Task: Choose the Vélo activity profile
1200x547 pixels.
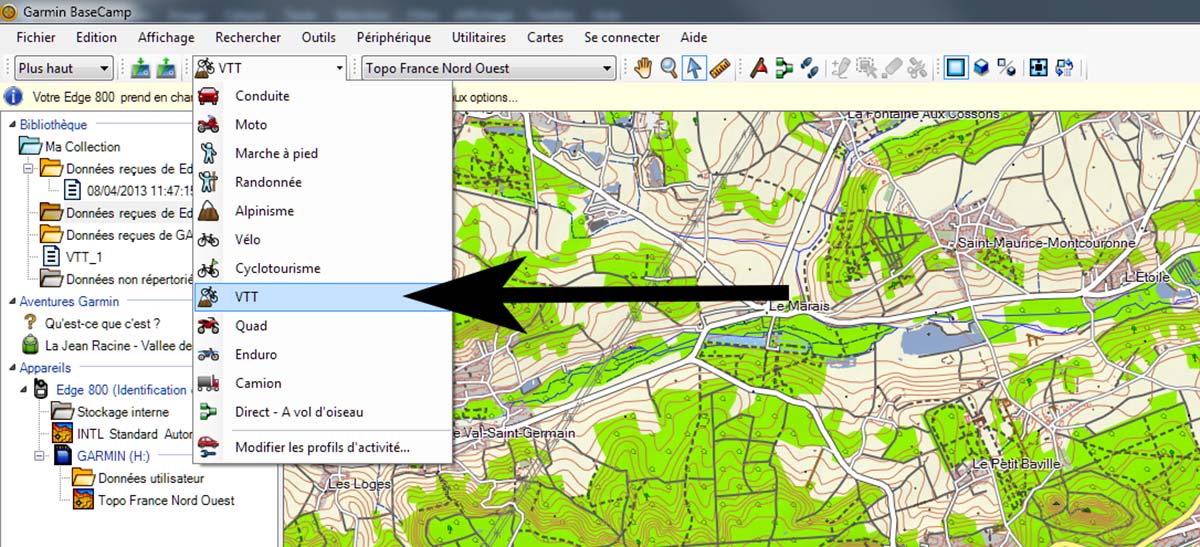Action: point(323,240)
